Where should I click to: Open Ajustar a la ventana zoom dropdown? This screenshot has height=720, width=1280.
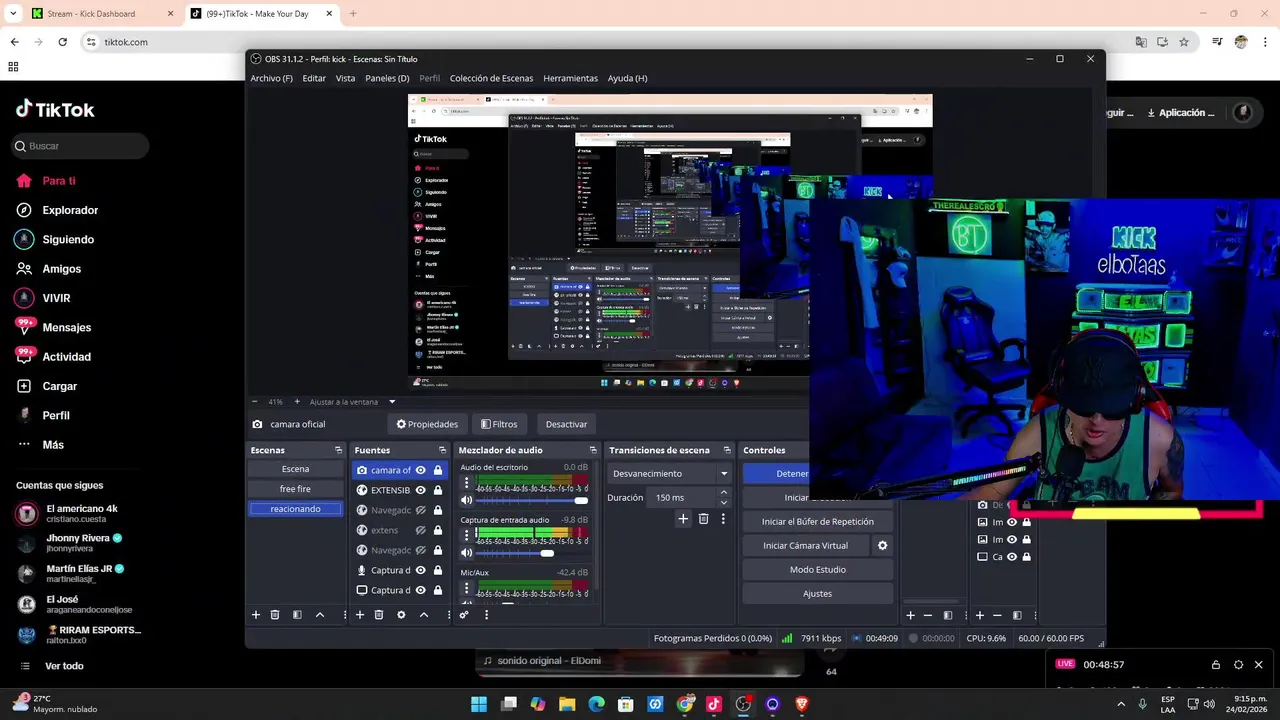(x=392, y=402)
